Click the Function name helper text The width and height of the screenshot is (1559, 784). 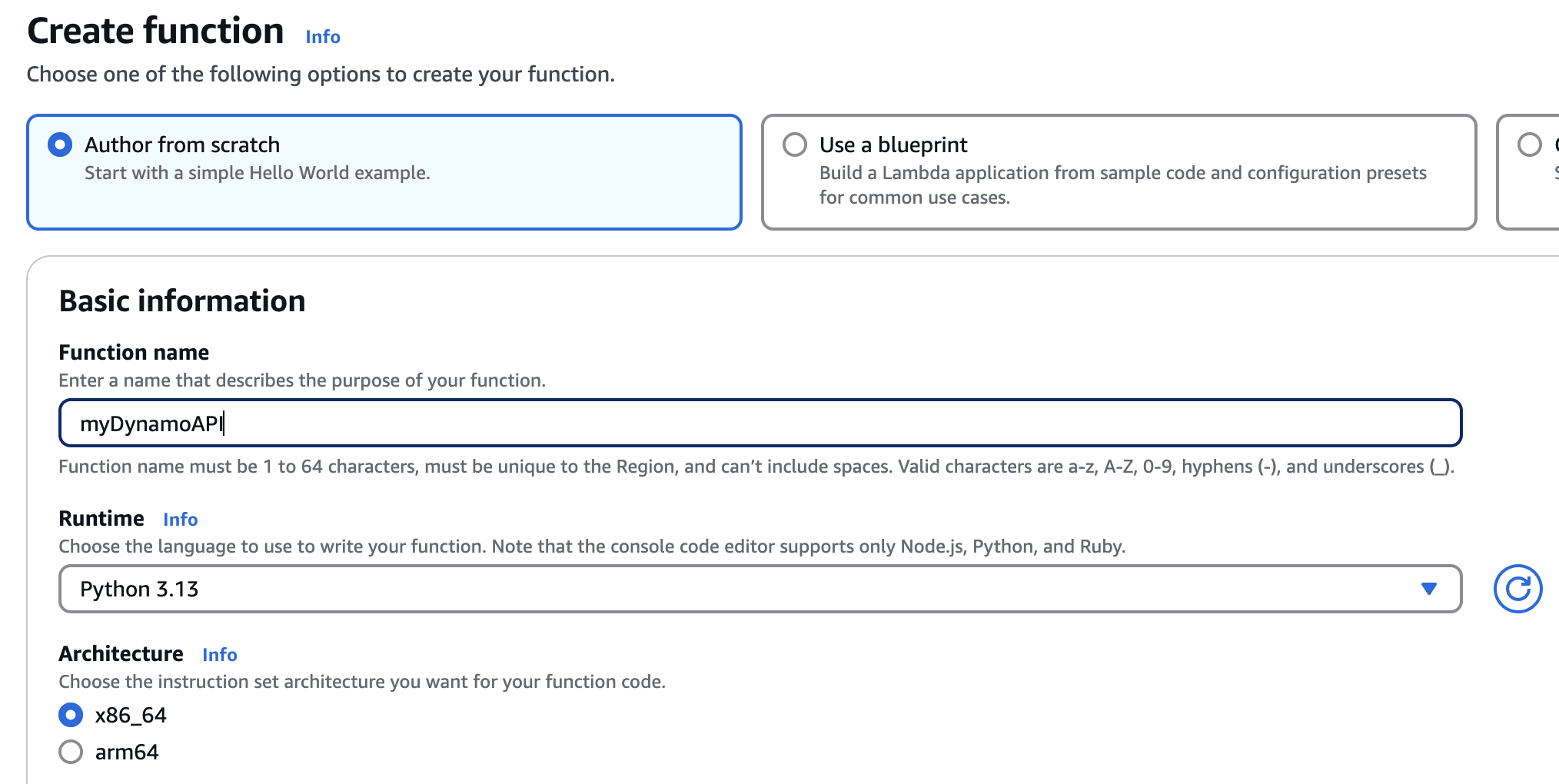pyautogui.click(x=301, y=380)
